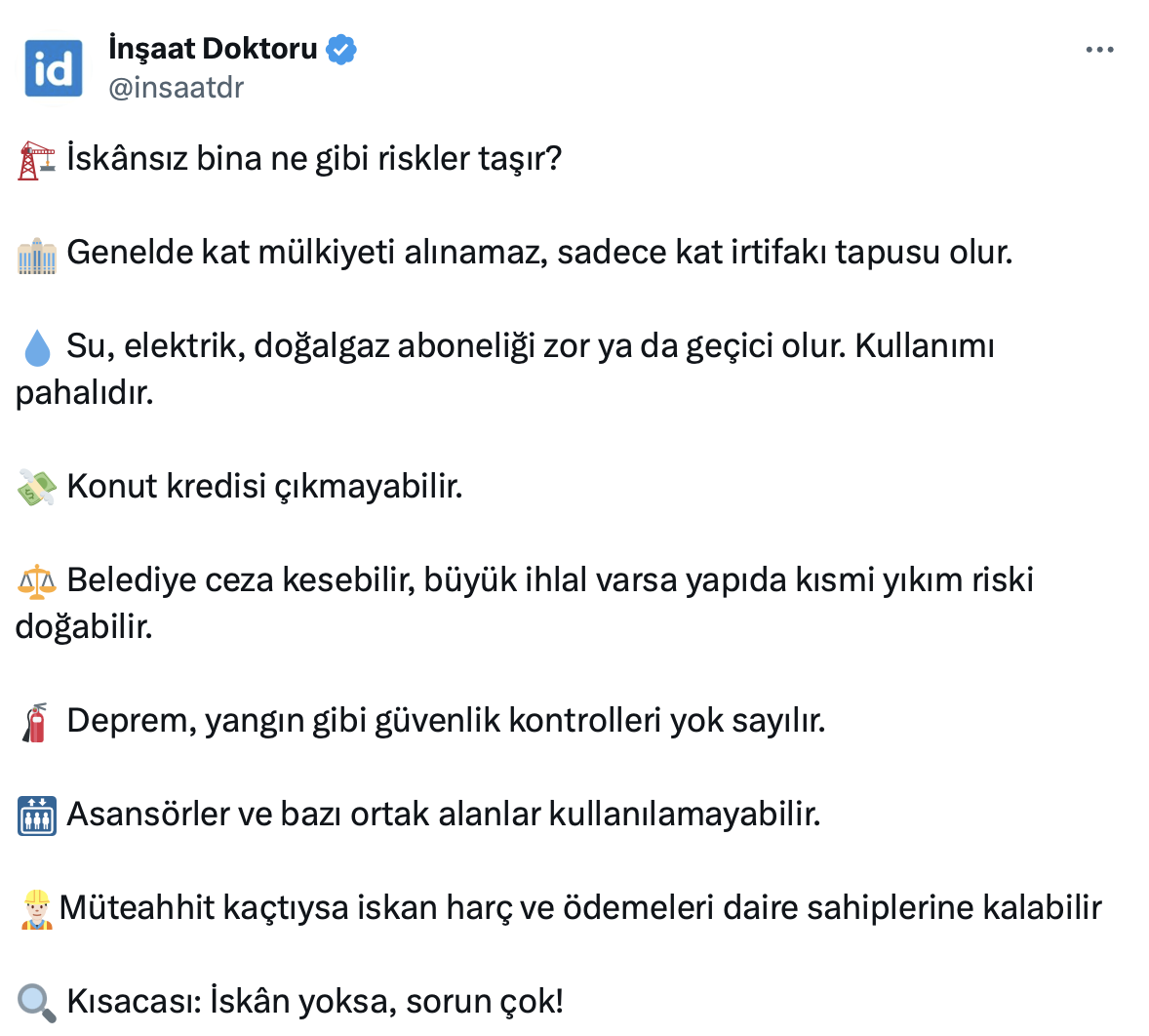Click the blue verified badge
The image size is (1149, 1036).
tap(340, 49)
